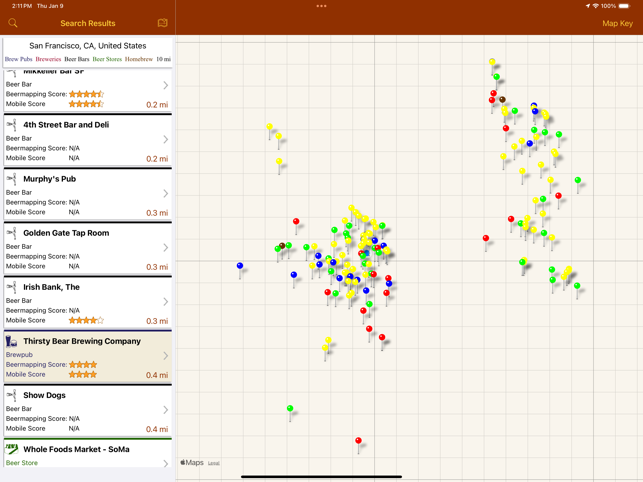This screenshot has width=643, height=482.
Task: Tap the Show Dogs beer bar icon
Action: (12, 395)
